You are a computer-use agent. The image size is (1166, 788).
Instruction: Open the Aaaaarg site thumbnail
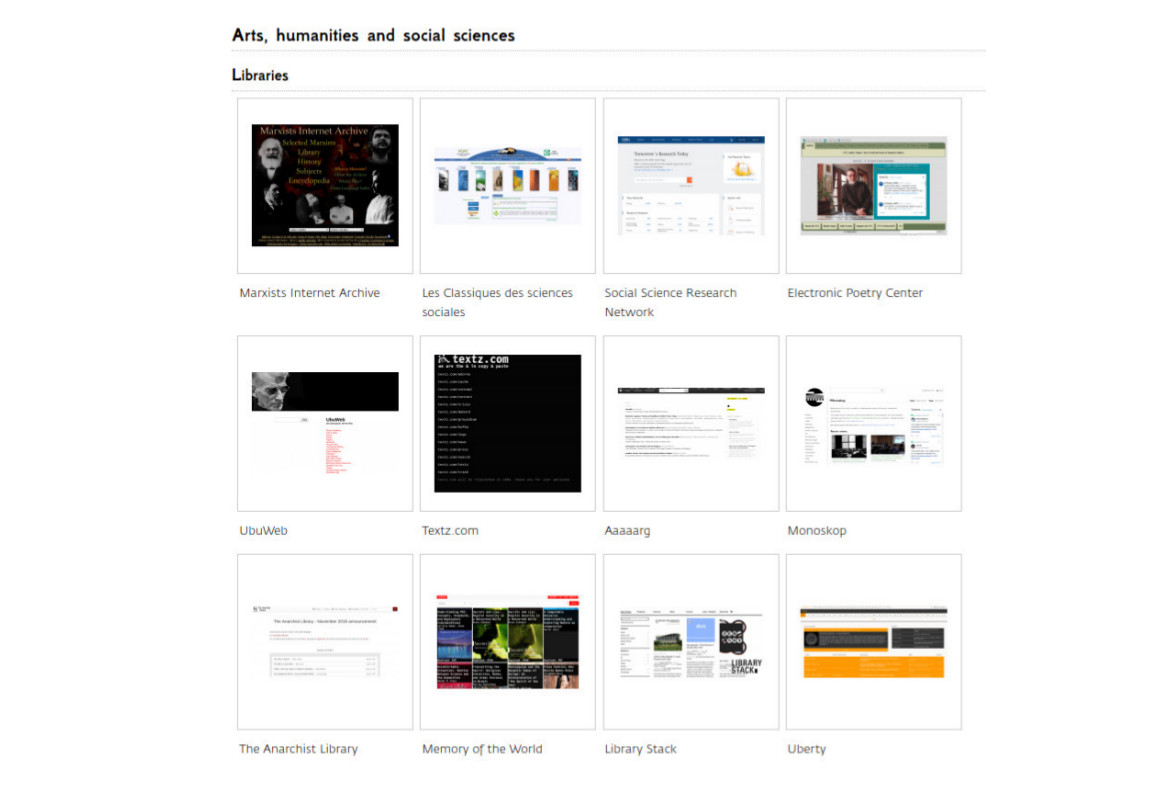click(x=691, y=423)
